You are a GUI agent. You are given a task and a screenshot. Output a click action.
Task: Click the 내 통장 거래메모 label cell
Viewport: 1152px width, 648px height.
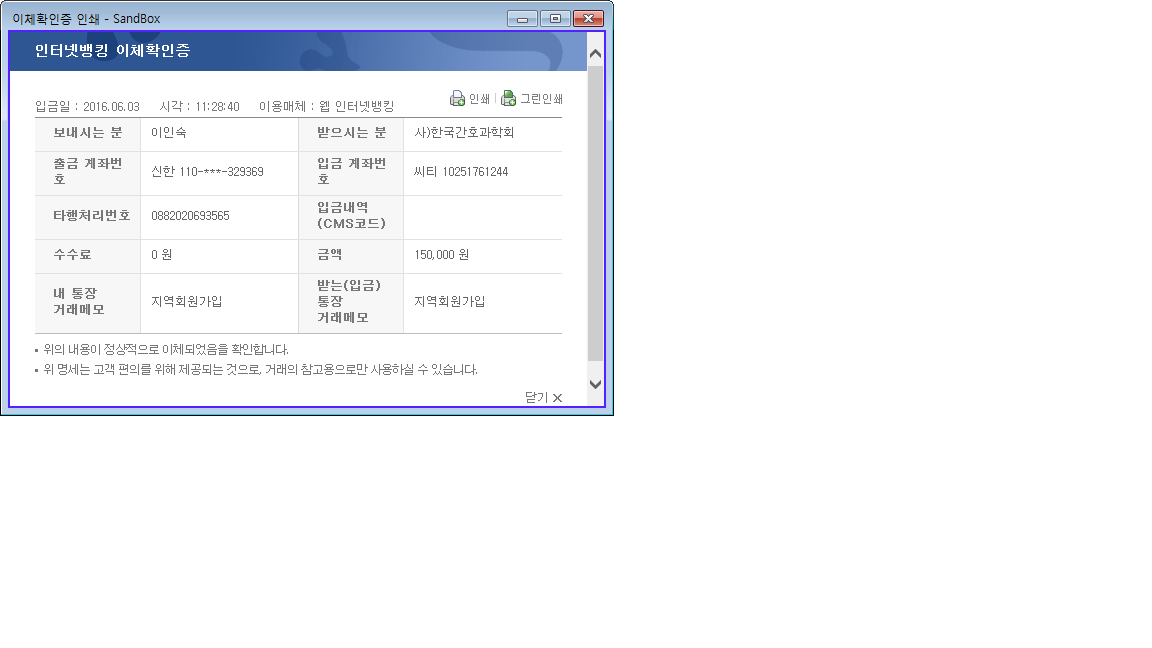[87, 302]
